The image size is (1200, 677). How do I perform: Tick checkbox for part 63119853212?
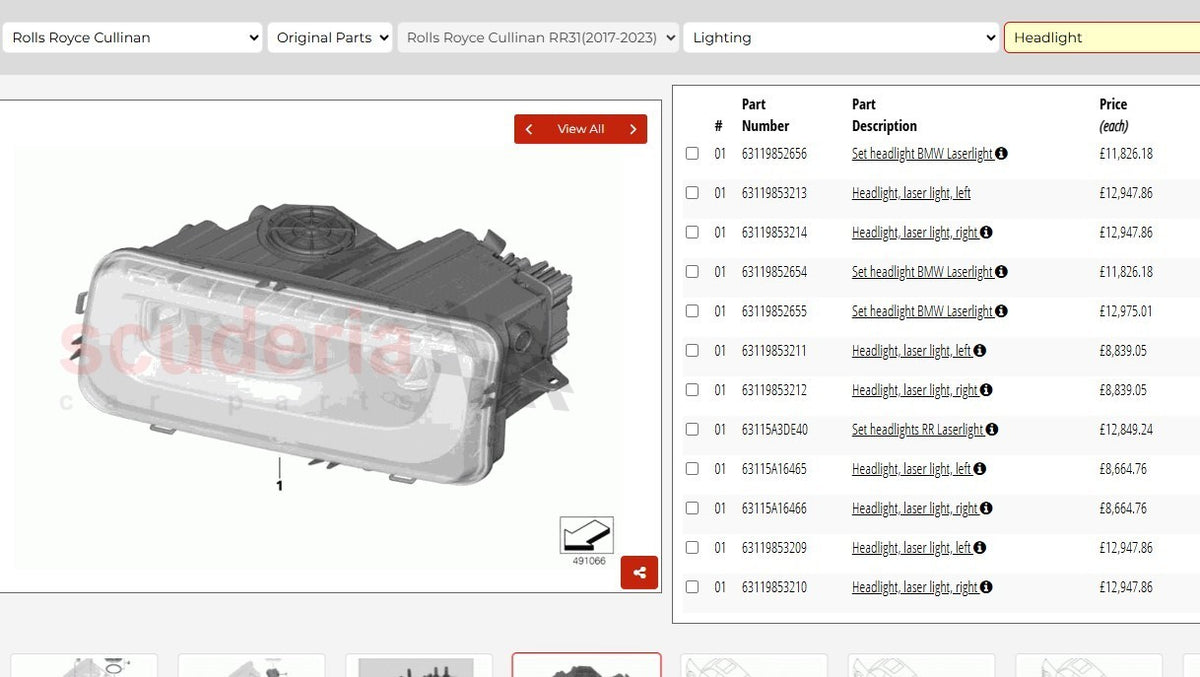(x=692, y=390)
